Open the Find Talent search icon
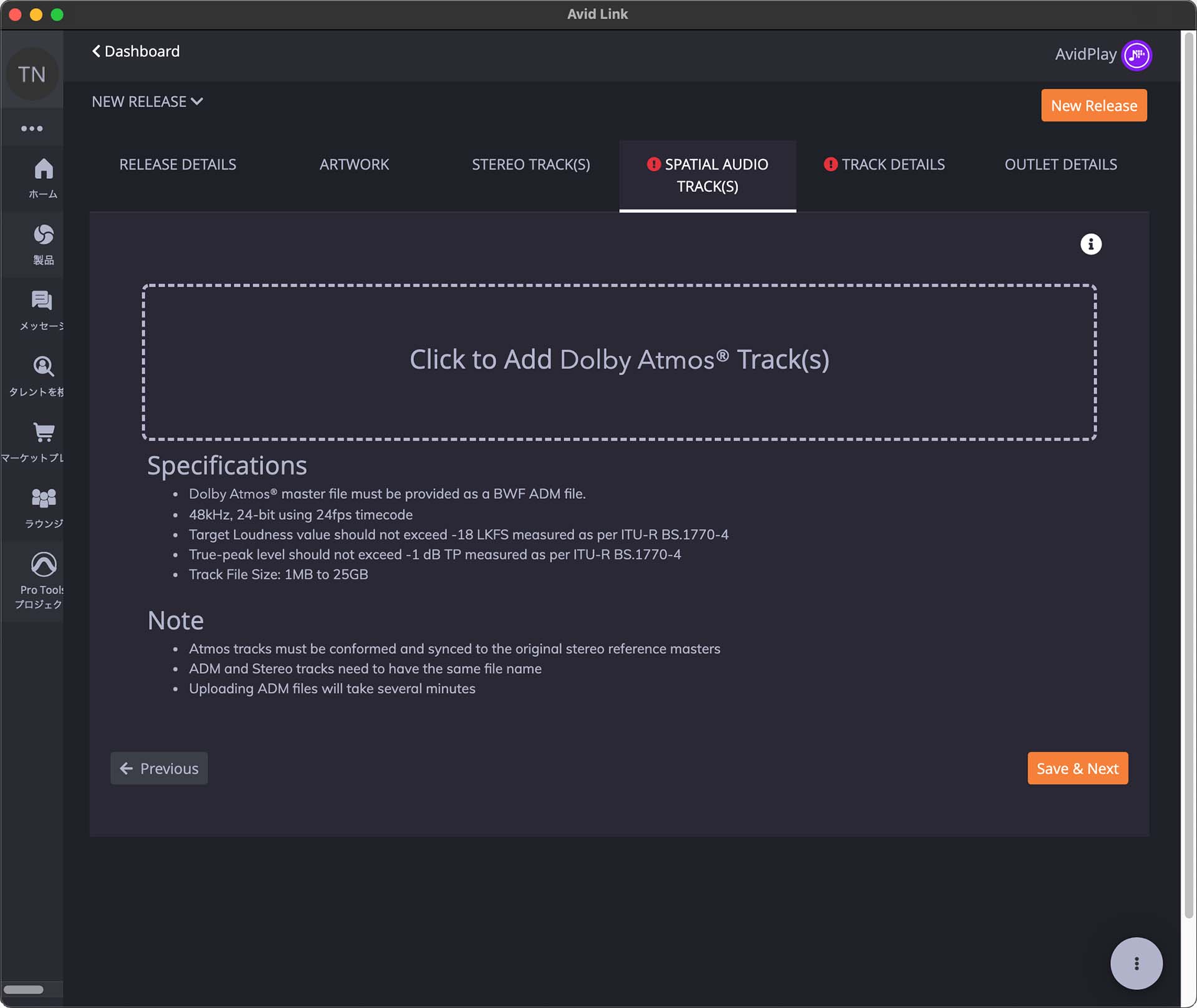Image resolution: width=1197 pixels, height=1008 pixels. click(43, 367)
